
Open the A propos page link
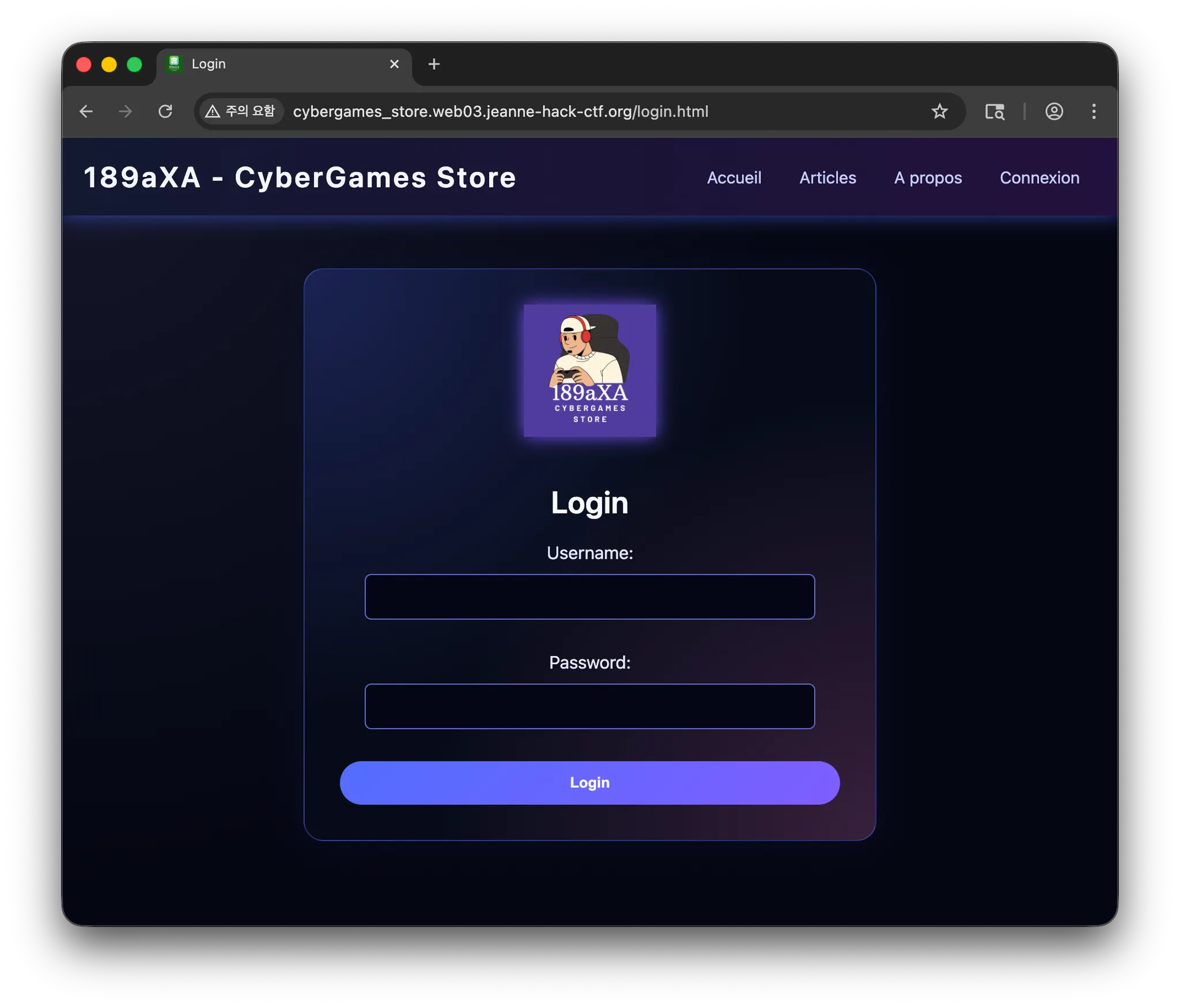point(928,178)
